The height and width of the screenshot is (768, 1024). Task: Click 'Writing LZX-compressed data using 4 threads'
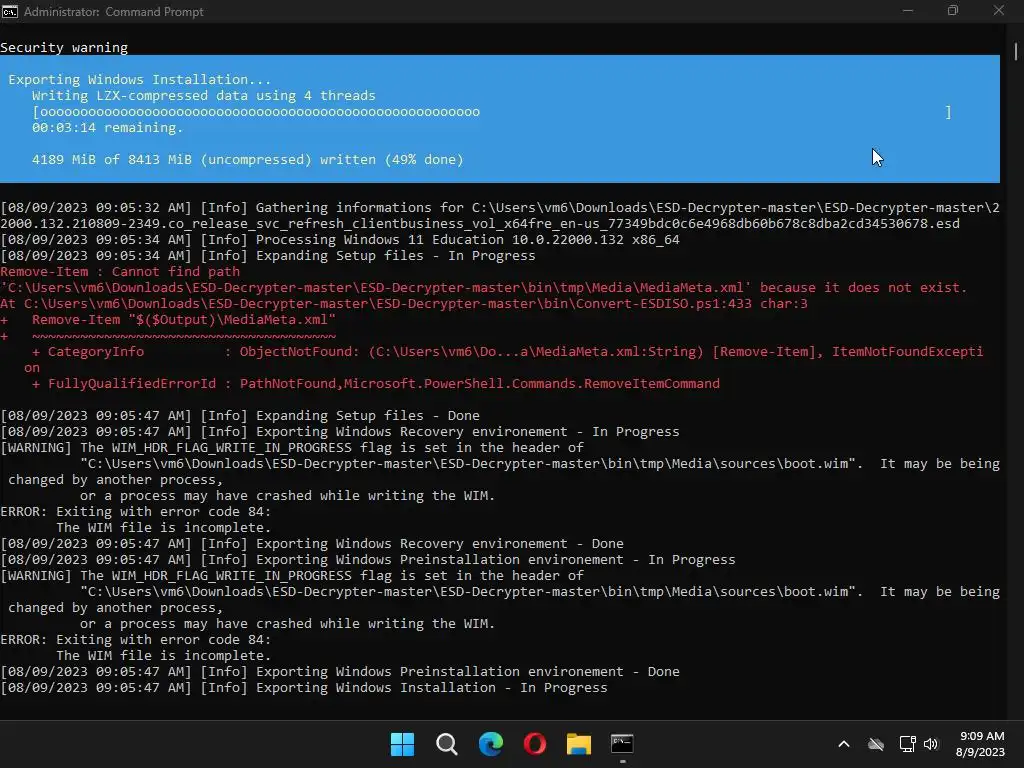click(x=204, y=95)
